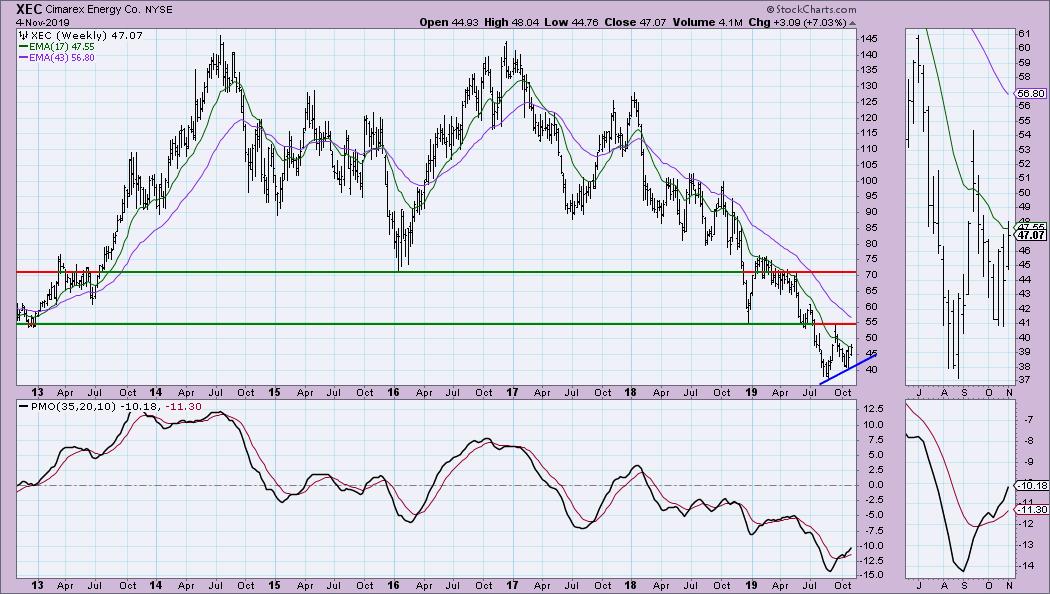Click the 61 label on the zoom panel axis

[1024, 33]
